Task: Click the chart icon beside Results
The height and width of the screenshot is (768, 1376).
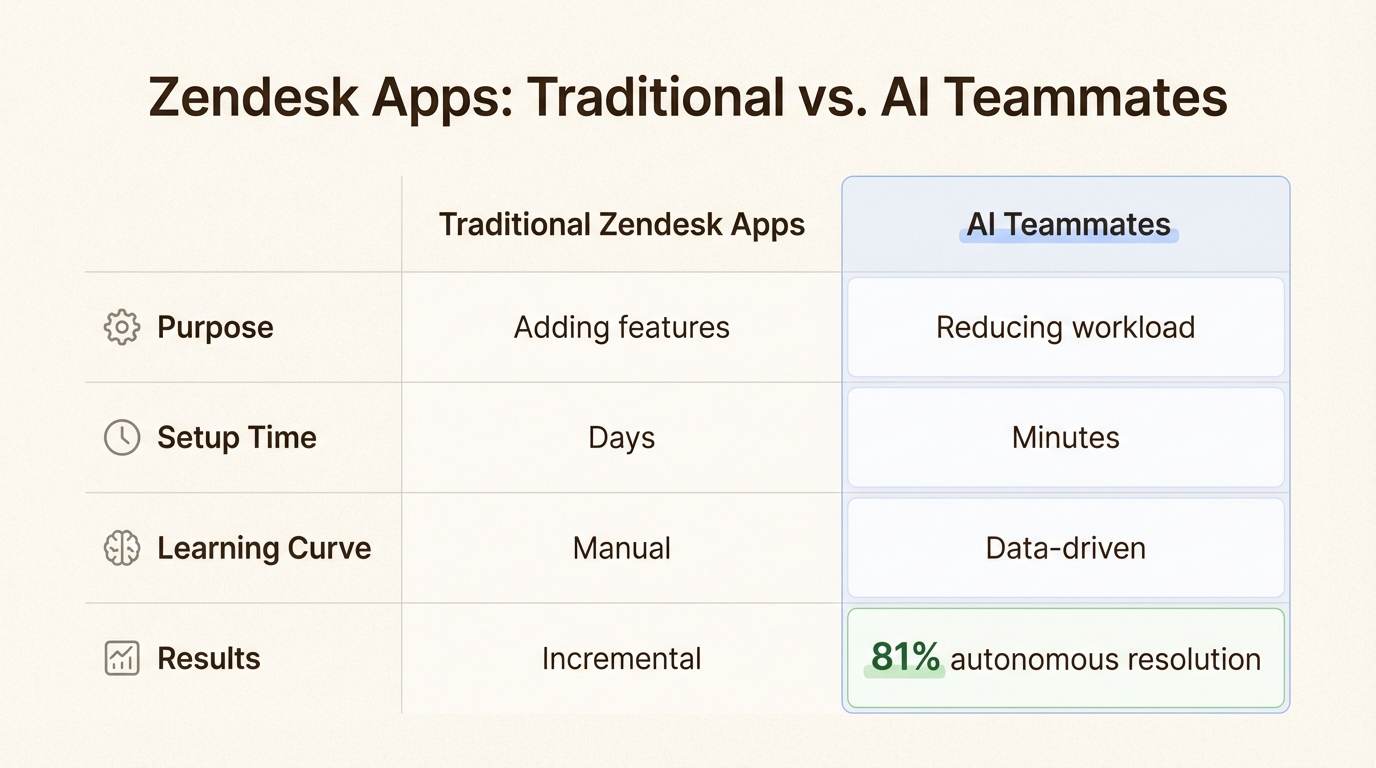Action: pos(122,658)
